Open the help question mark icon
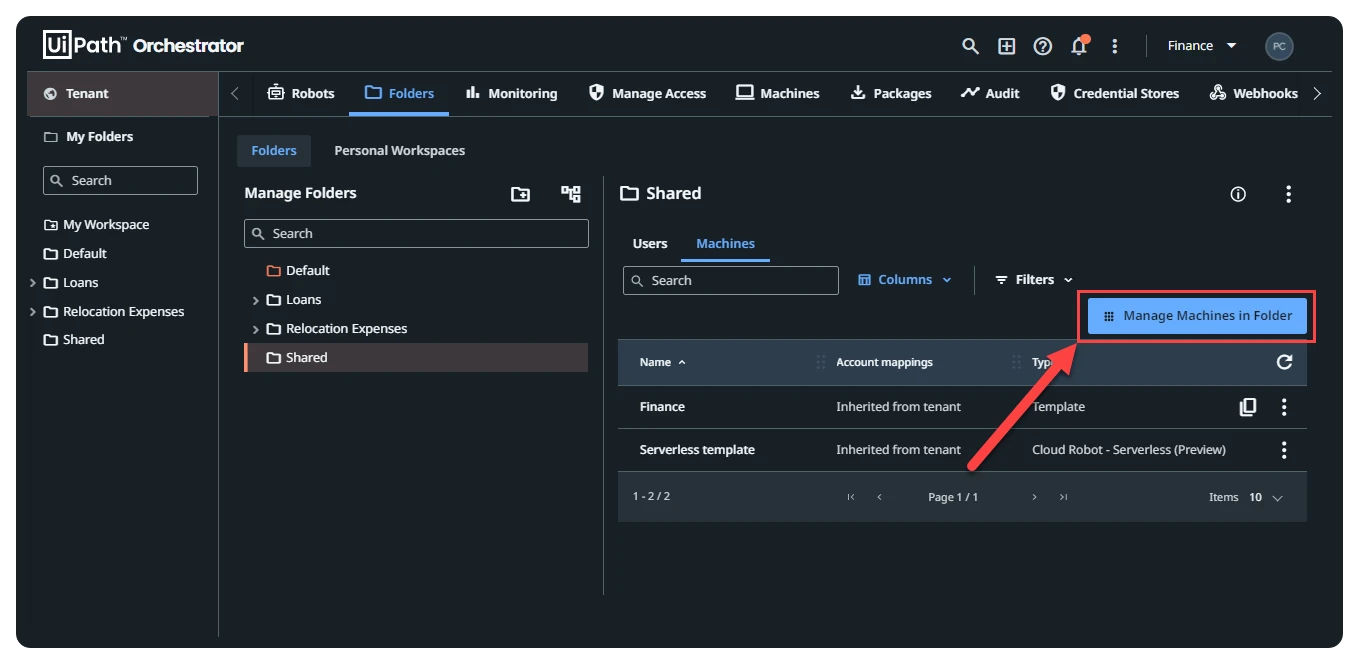Viewport: 1363px width, 668px height. (x=1042, y=46)
